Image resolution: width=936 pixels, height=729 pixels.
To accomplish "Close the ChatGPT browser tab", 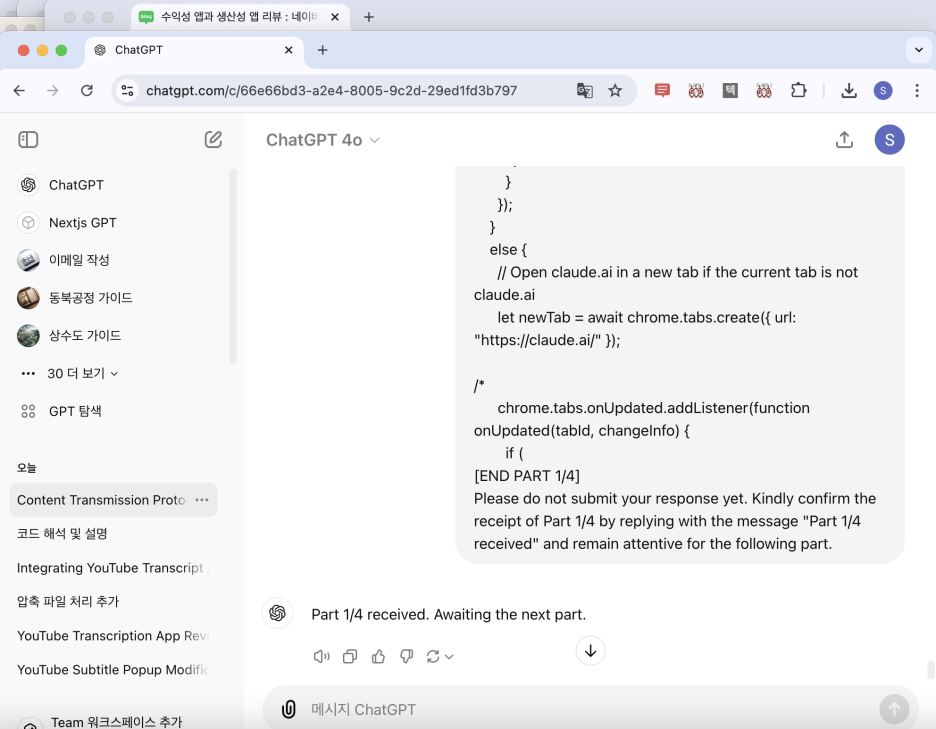I will [x=288, y=50].
